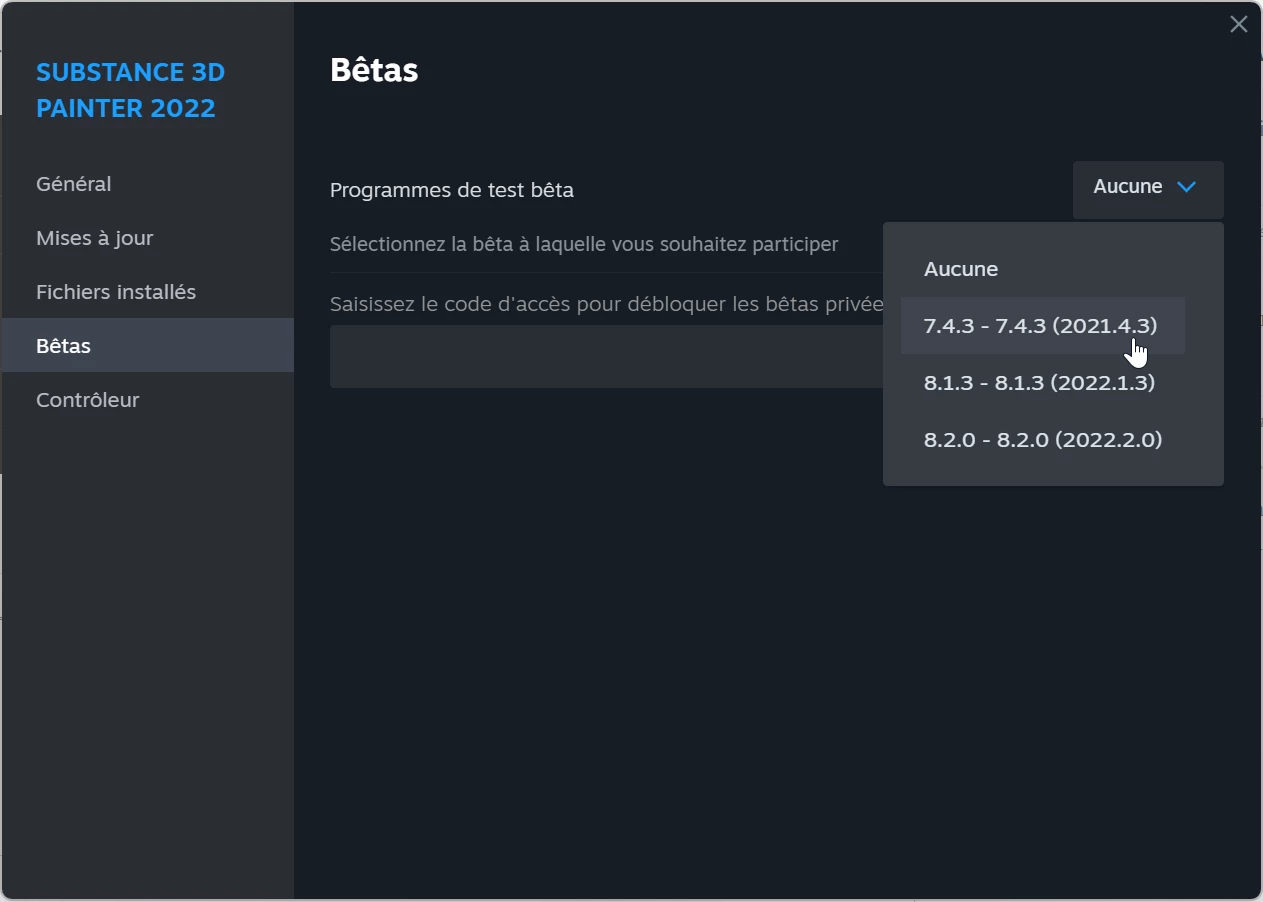The height and width of the screenshot is (902, 1263).
Task: Expand the Aucune beta dropdown
Action: pyautogui.click(x=1148, y=189)
